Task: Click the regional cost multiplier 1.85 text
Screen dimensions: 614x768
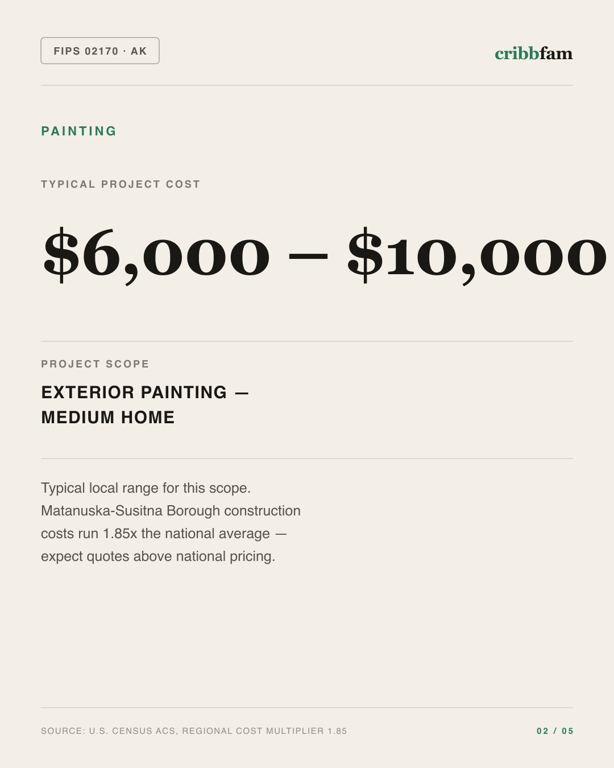Action: coord(265,731)
